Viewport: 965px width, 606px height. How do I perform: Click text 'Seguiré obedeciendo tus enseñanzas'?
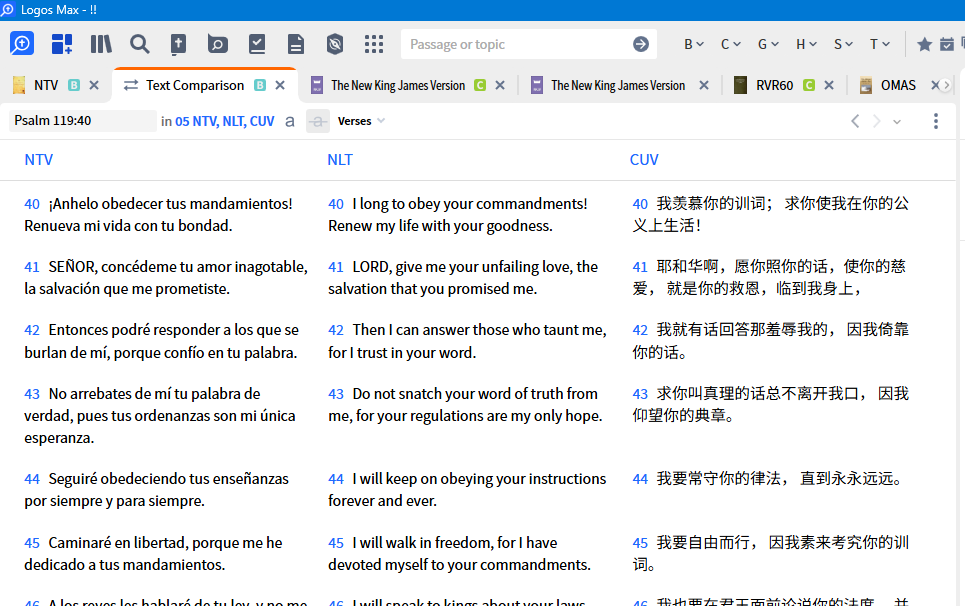point(169,479)
